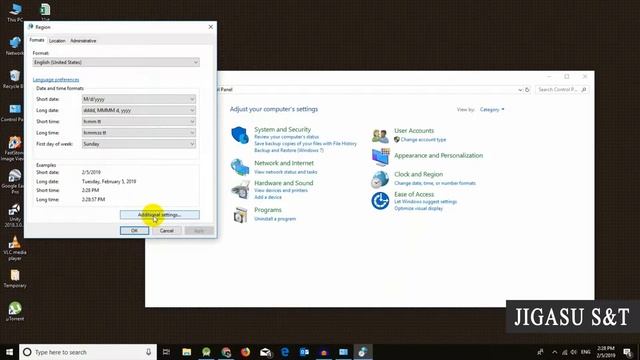This screenshot has width=640, height=360.
Task: Open Chrome from the taskbar
Action: tap(226, 352)
